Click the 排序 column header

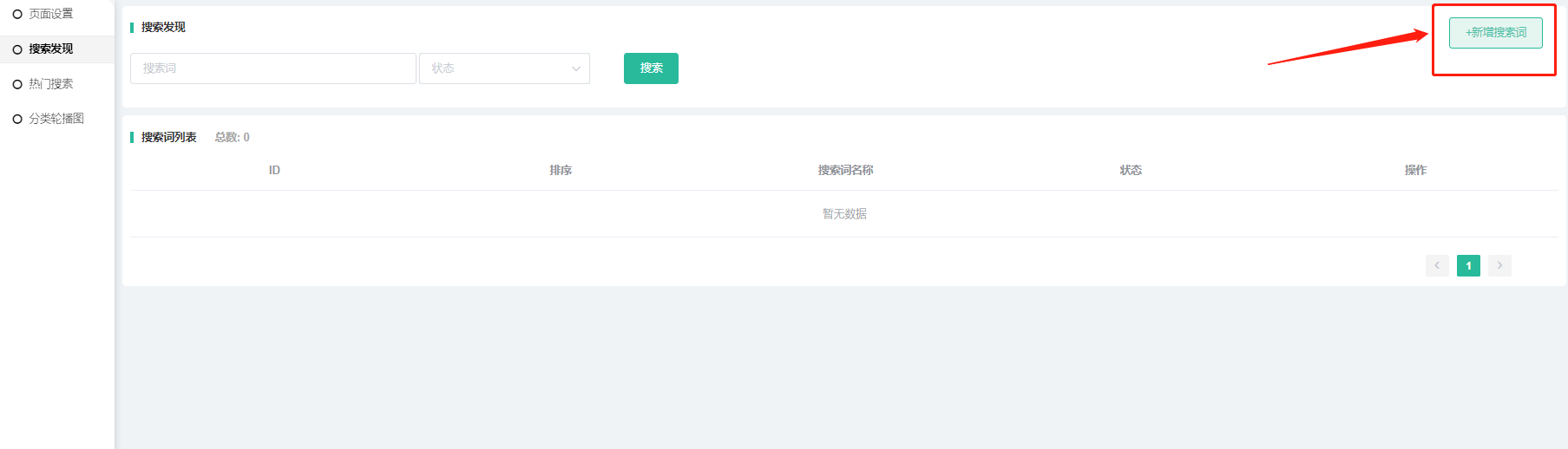[561, 171]
